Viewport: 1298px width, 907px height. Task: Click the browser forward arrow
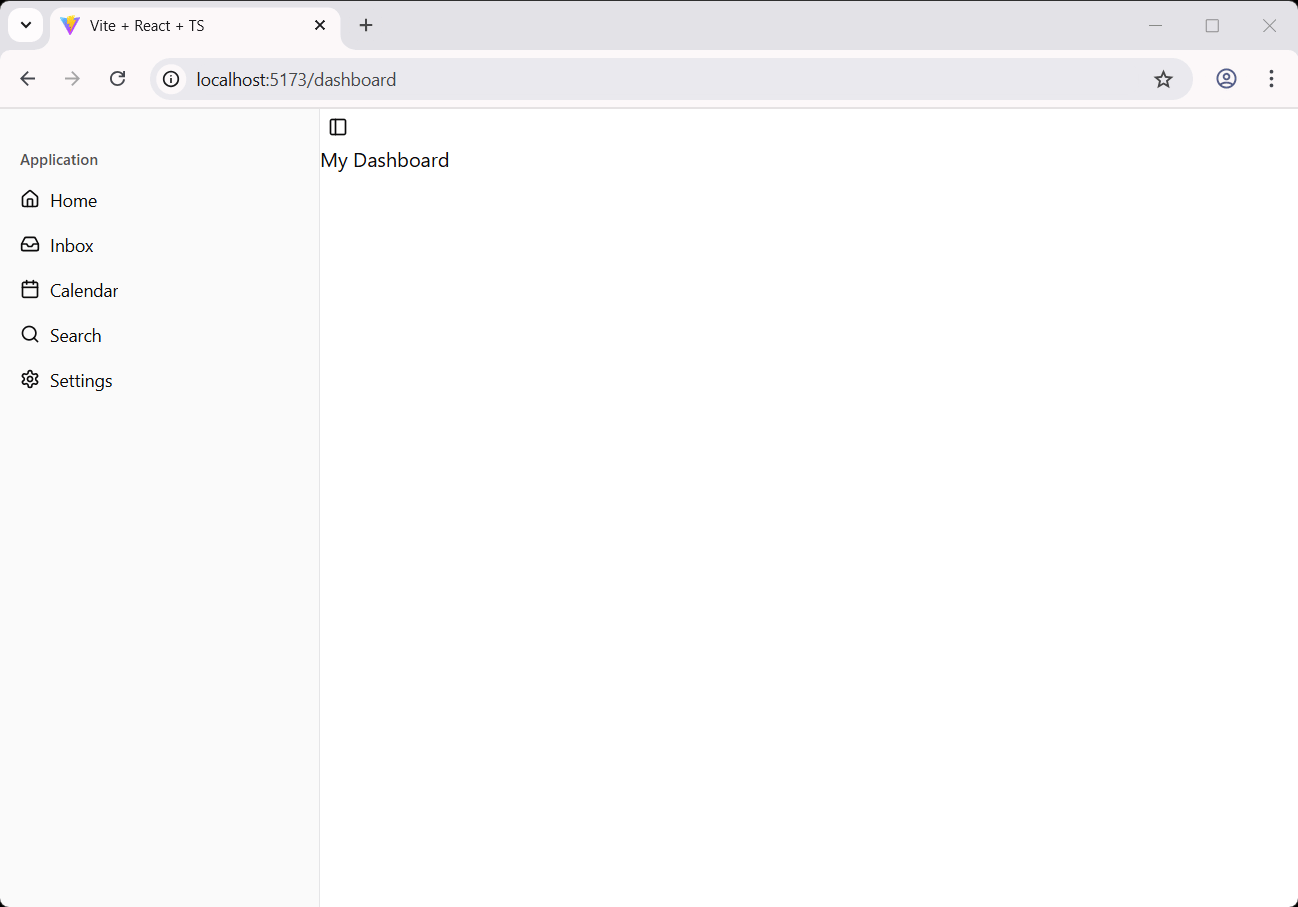tap(72, 79)
